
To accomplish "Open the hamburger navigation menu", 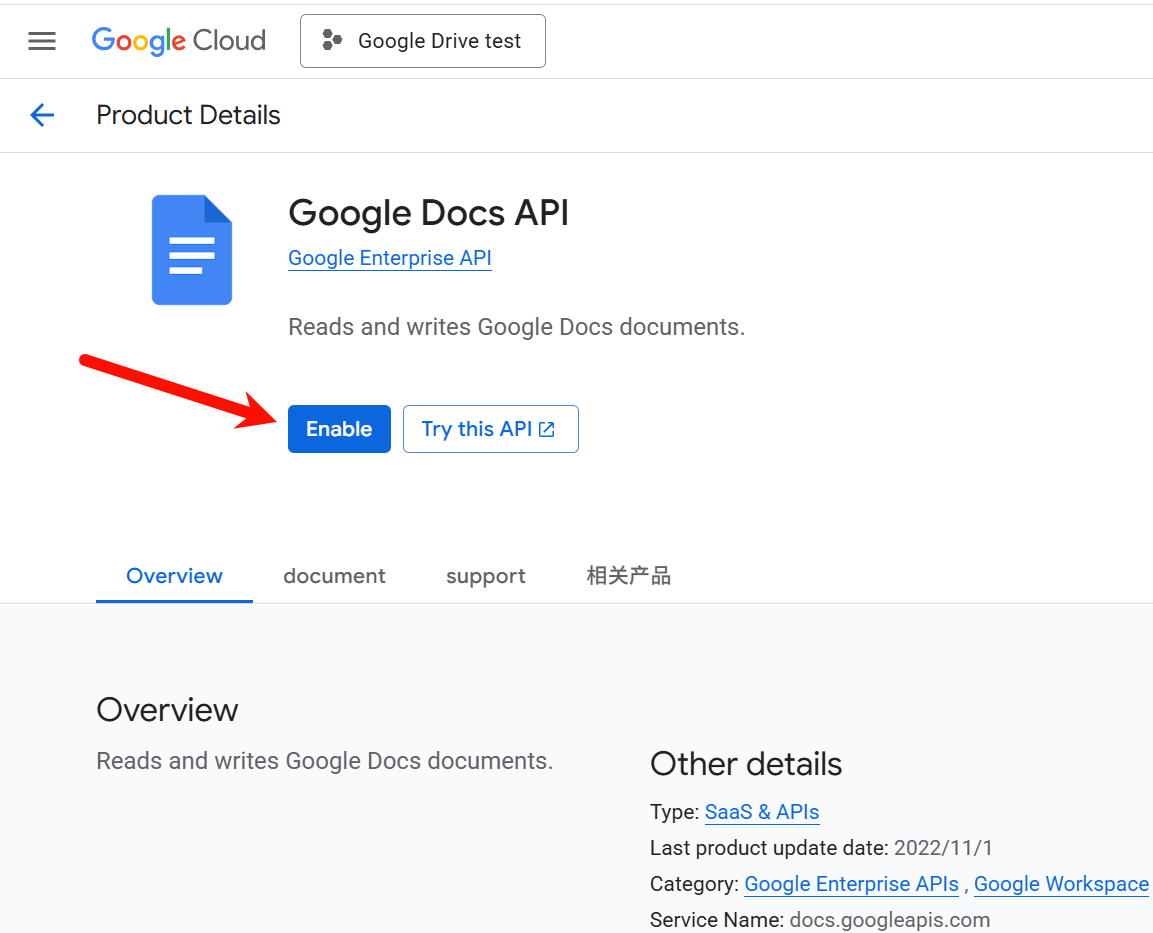I will (x=42, y=41).
